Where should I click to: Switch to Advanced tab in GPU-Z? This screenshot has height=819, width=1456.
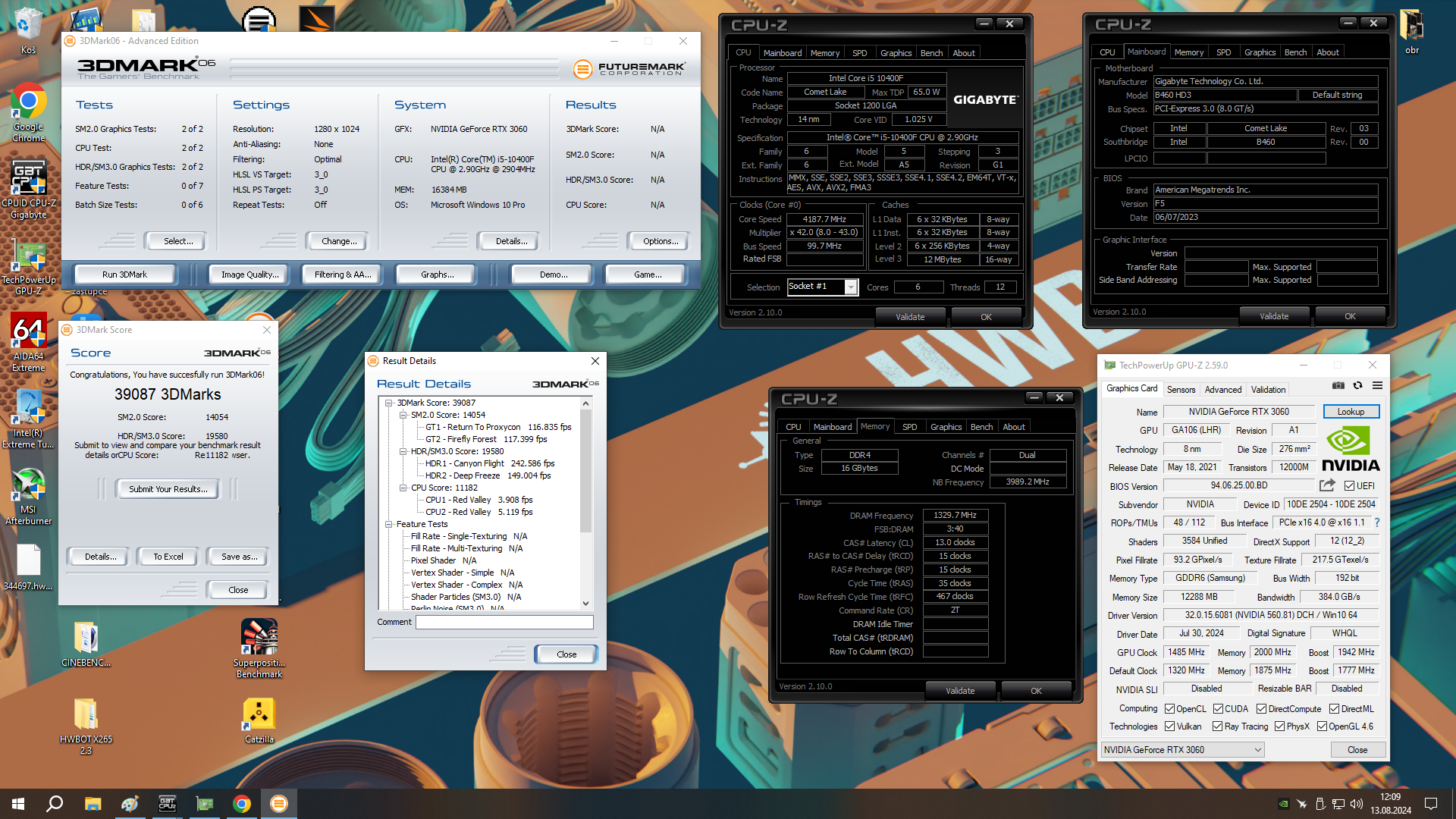[1223, 390]
